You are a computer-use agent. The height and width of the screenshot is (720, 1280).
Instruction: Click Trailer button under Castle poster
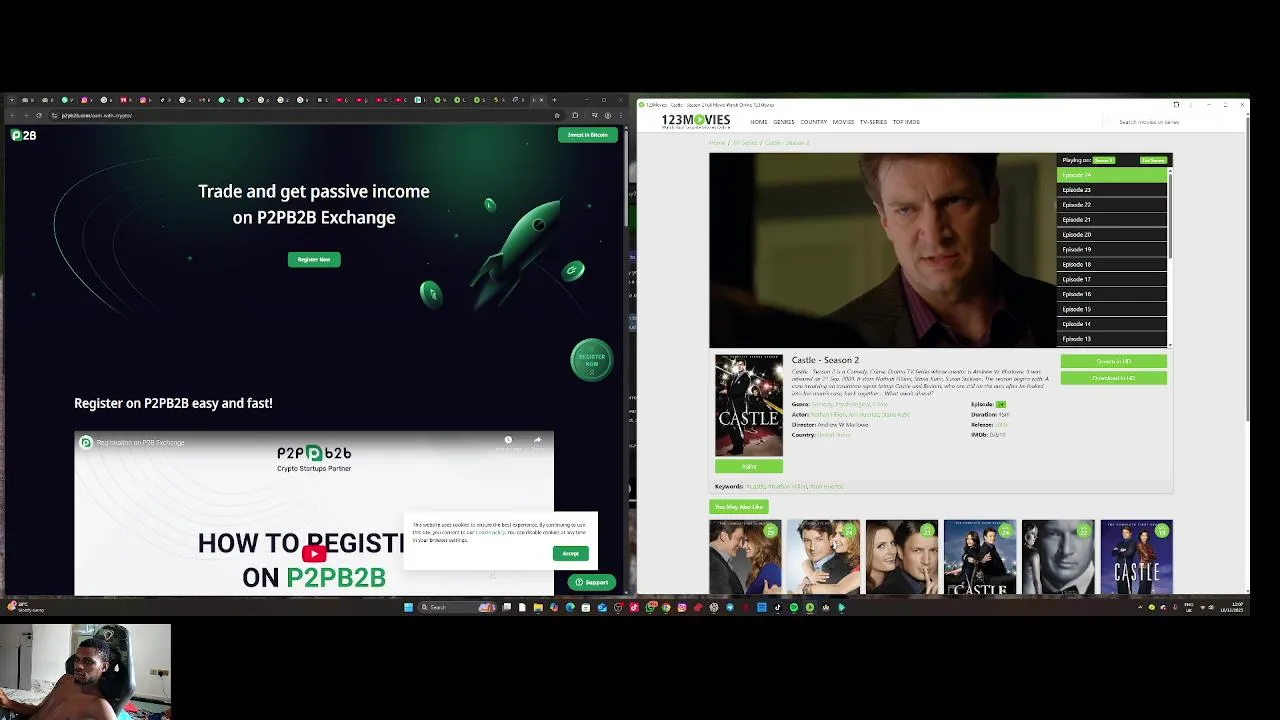pos(749,466)
